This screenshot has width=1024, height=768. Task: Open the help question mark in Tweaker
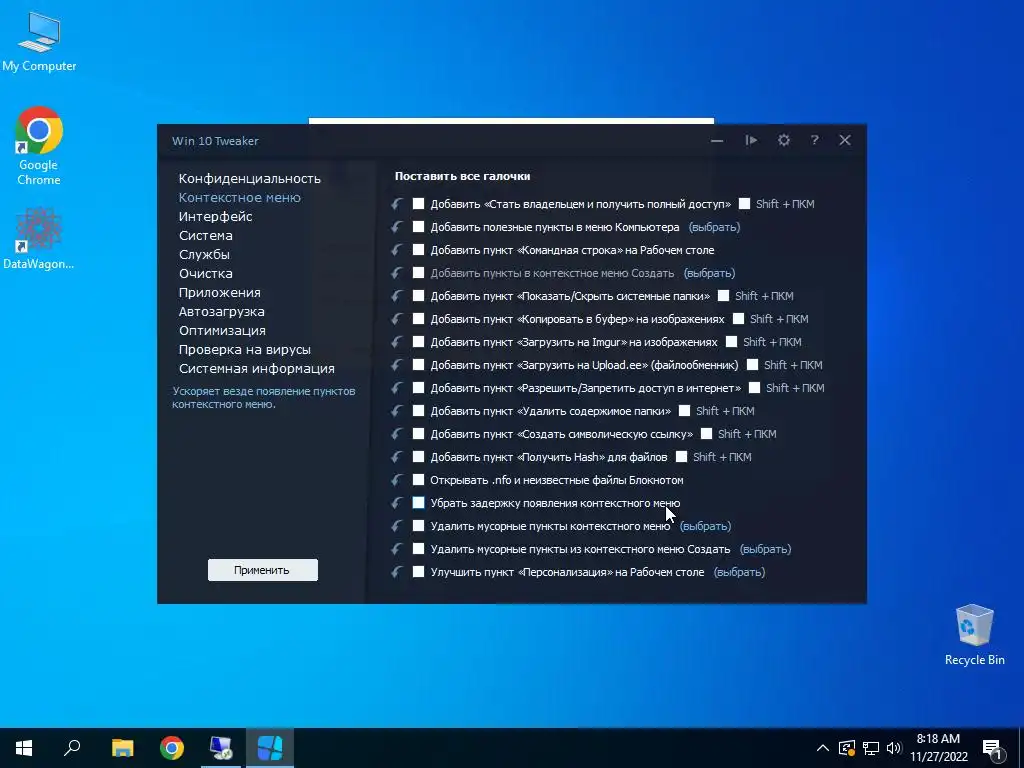coord(814,140)
